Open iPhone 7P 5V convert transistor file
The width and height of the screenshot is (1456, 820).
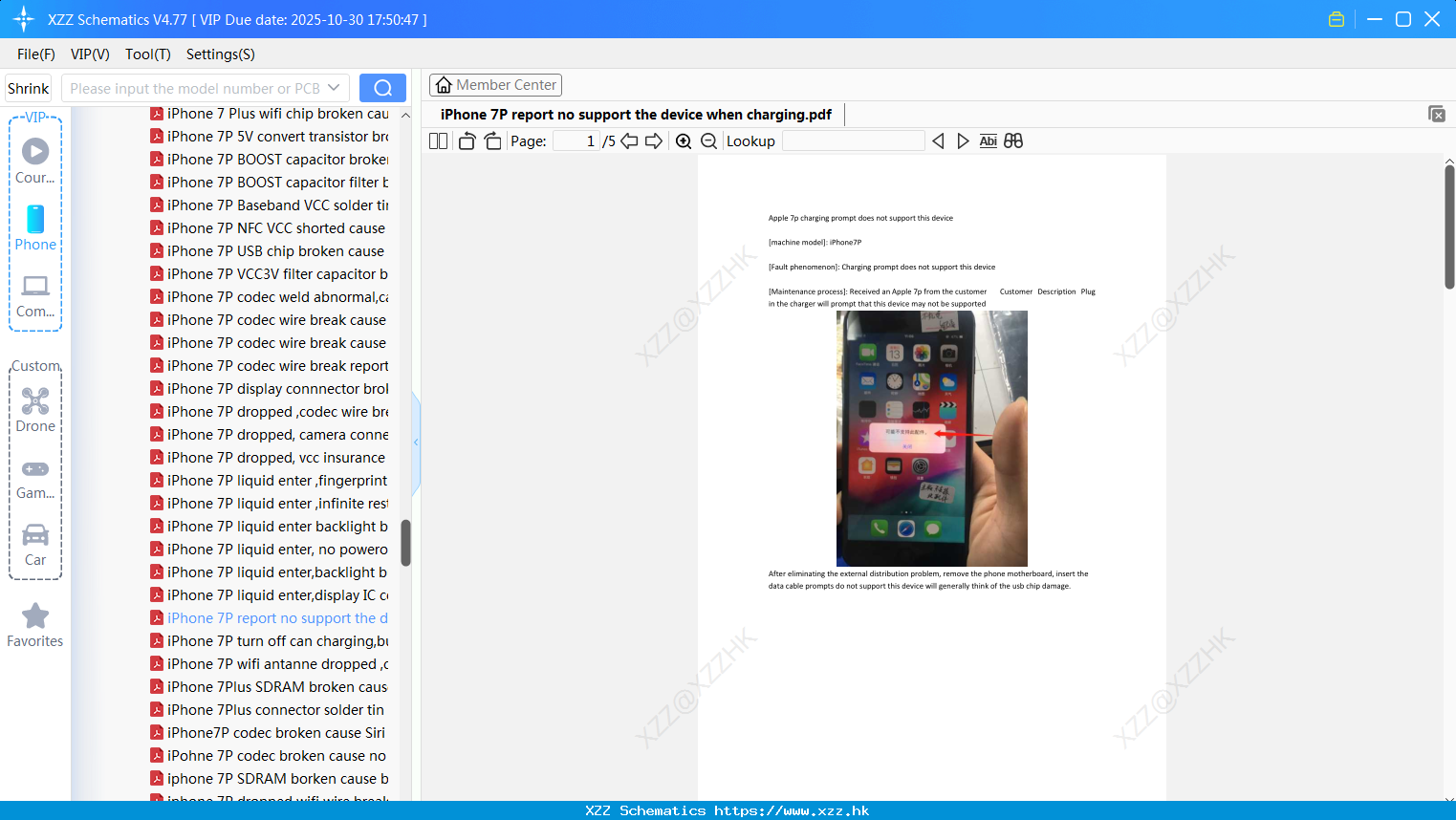click(x=270, y=137)
